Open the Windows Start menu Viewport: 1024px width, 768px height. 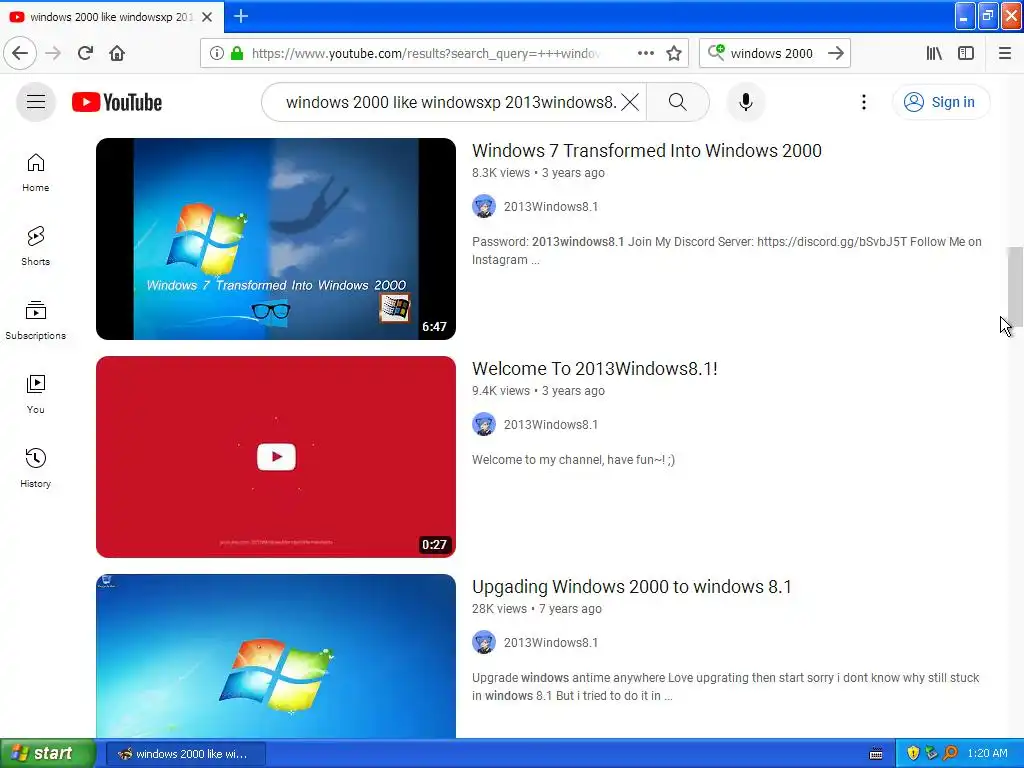pos(48,754)
